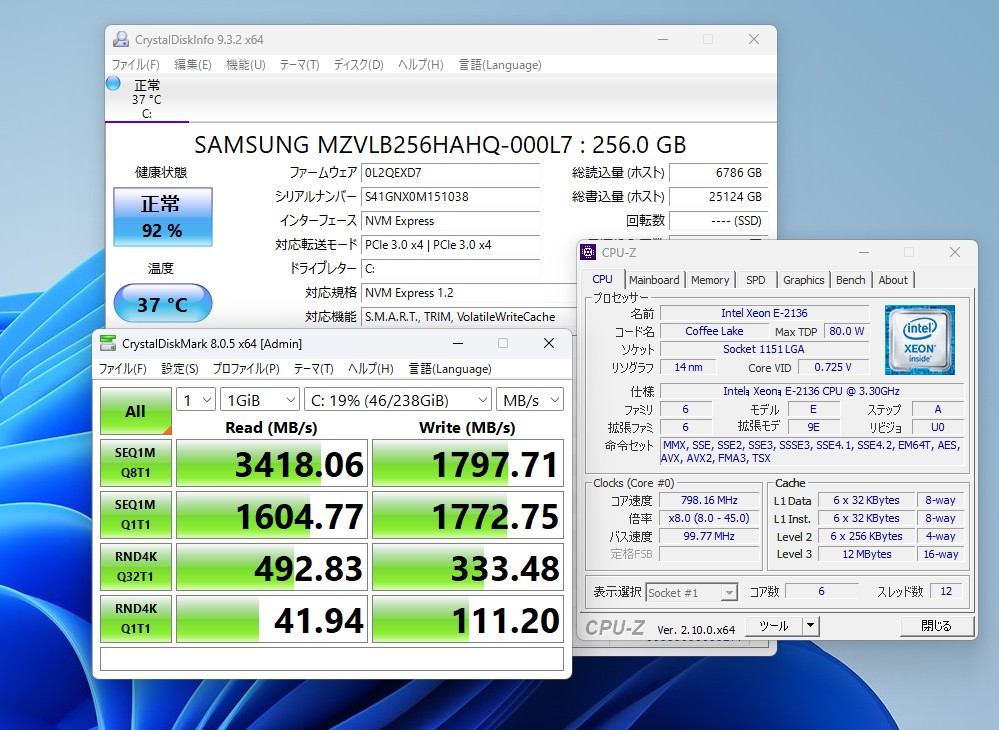Viewport: 999px width, 730px height.
Task: Close the CrystalDiskInfo window
Action: point(754,39)
